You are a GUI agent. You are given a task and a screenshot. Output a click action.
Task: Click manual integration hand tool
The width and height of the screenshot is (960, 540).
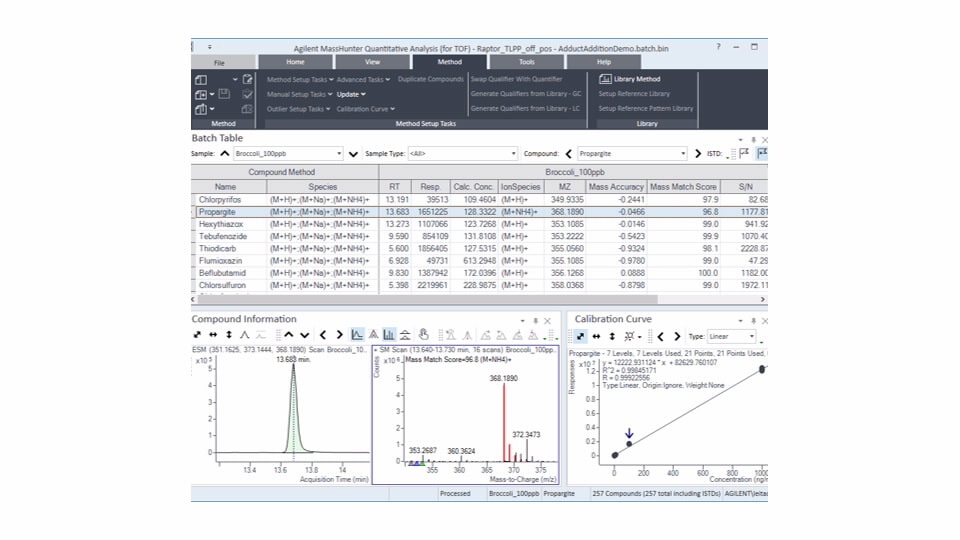(423, 334)
